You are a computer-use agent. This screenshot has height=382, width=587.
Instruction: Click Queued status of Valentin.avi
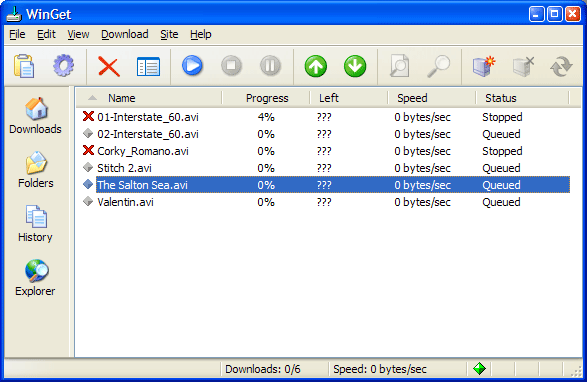[x=501, y=202]
